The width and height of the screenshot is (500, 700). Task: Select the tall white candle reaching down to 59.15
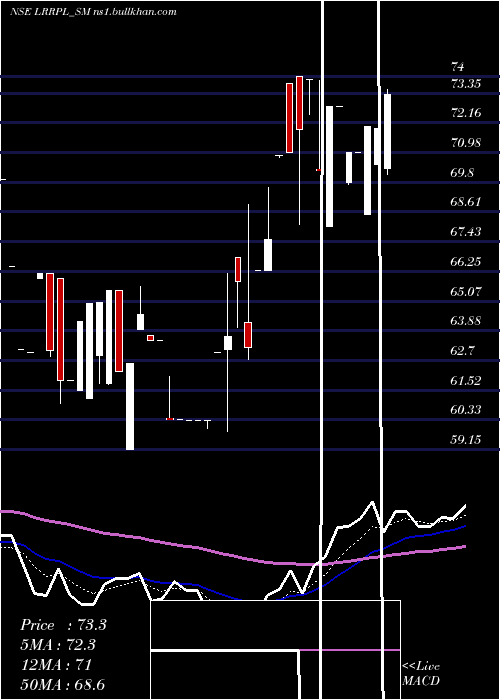click(130, 406)
